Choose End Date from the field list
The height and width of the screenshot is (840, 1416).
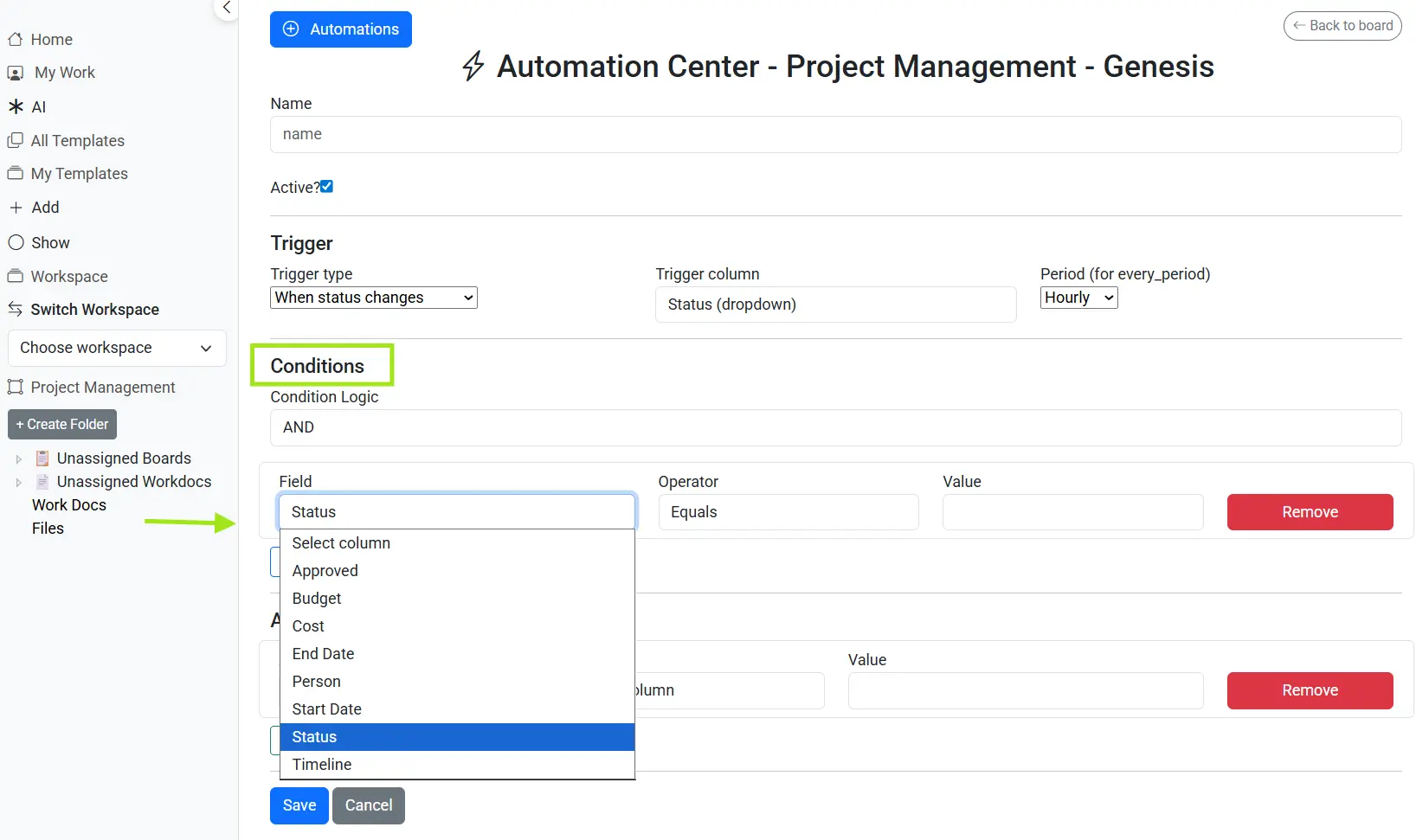pos(458,654)
